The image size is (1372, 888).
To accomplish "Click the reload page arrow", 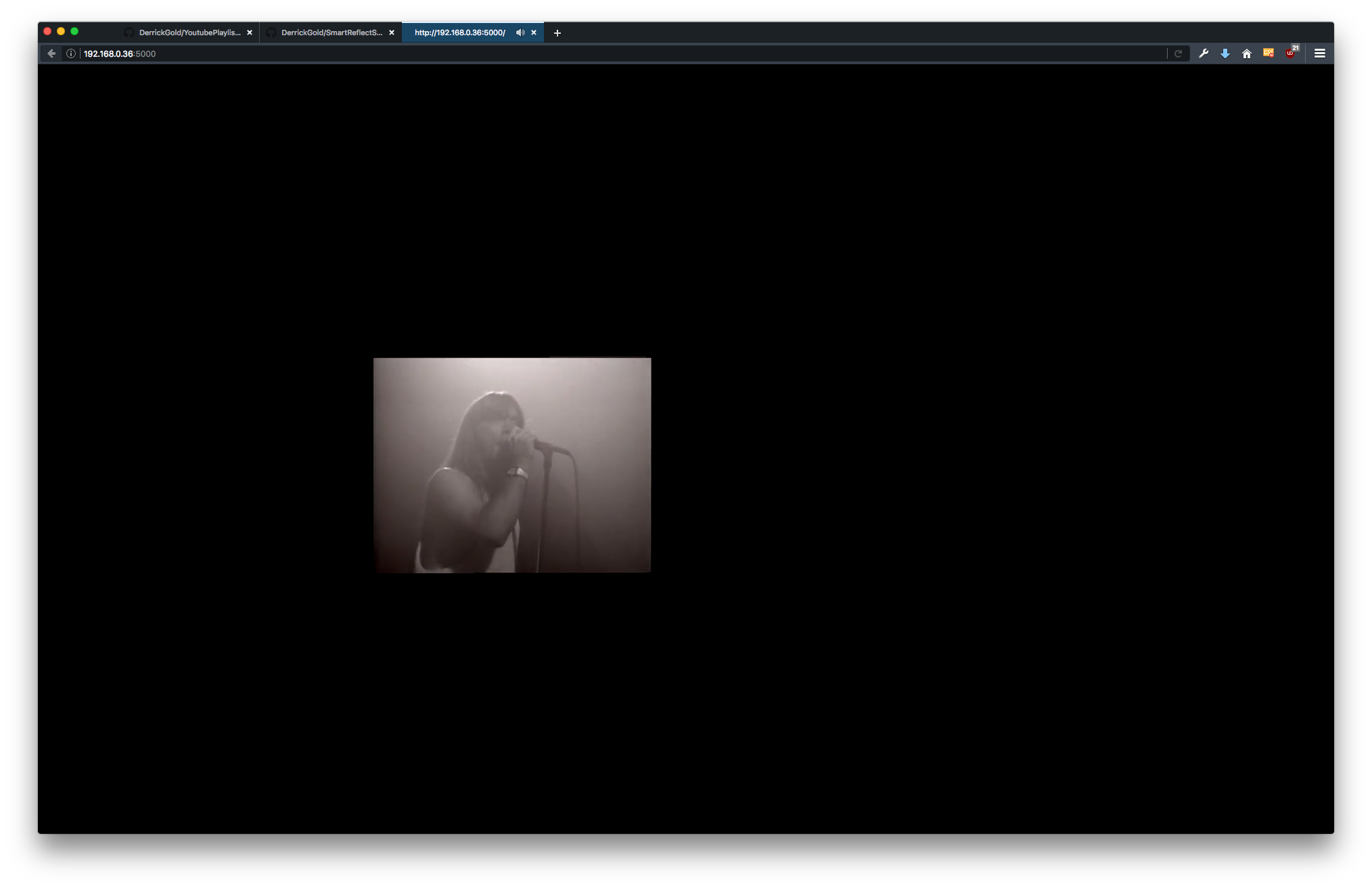I will coord(1178,53).
